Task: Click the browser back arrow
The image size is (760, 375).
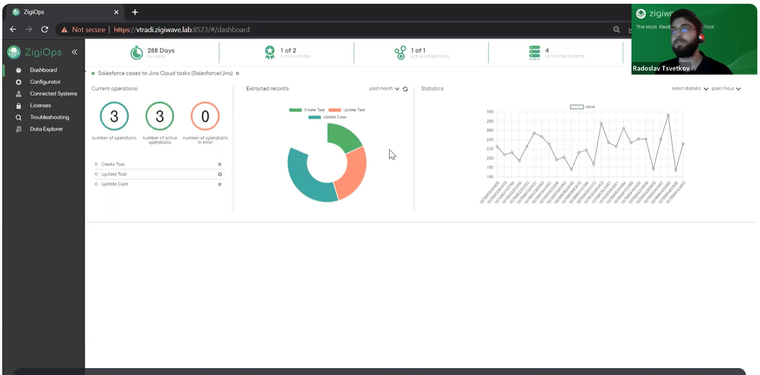Action: (13, 30)
